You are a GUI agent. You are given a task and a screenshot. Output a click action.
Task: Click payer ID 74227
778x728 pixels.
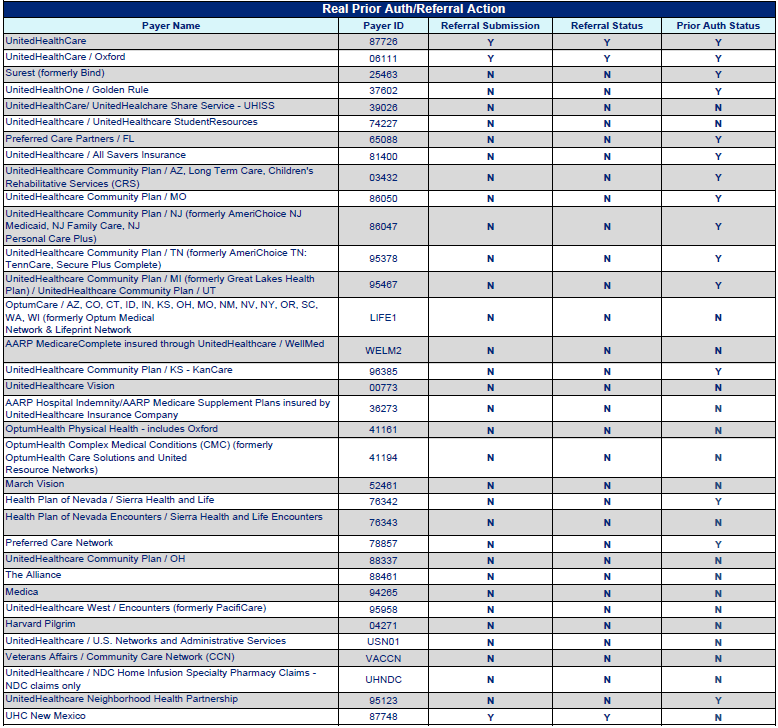tap(383, 124)
